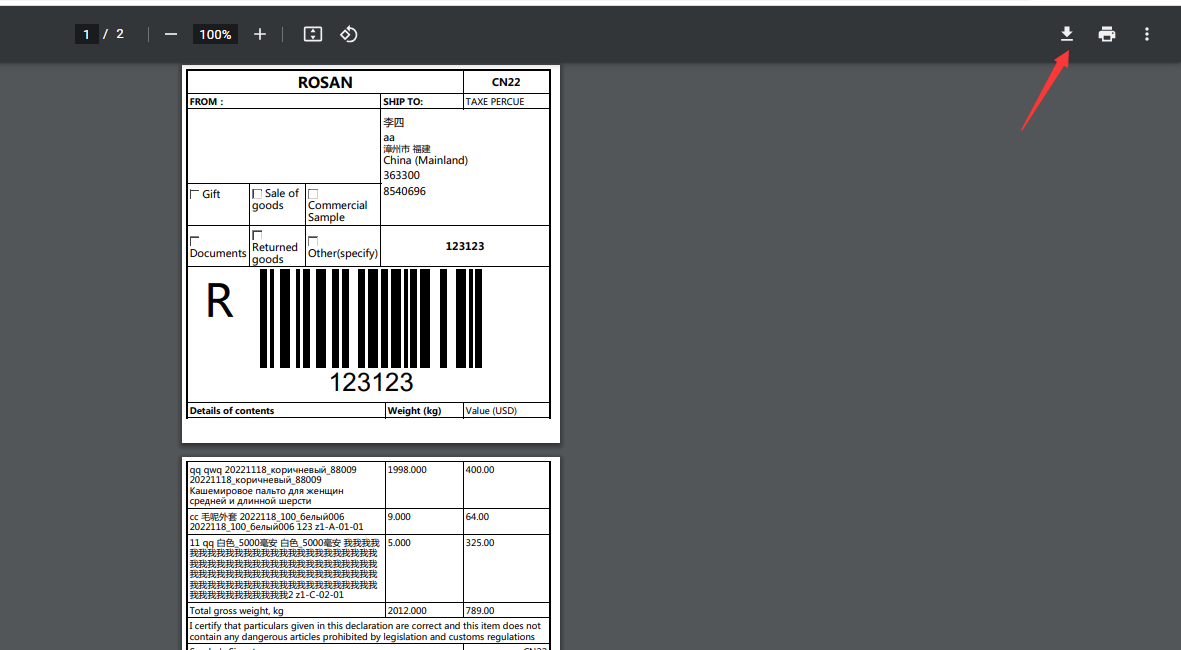Click the CN22 cell beside ROSAN
The width and height of the screenshot is (1181, 650).
point(506,82)
